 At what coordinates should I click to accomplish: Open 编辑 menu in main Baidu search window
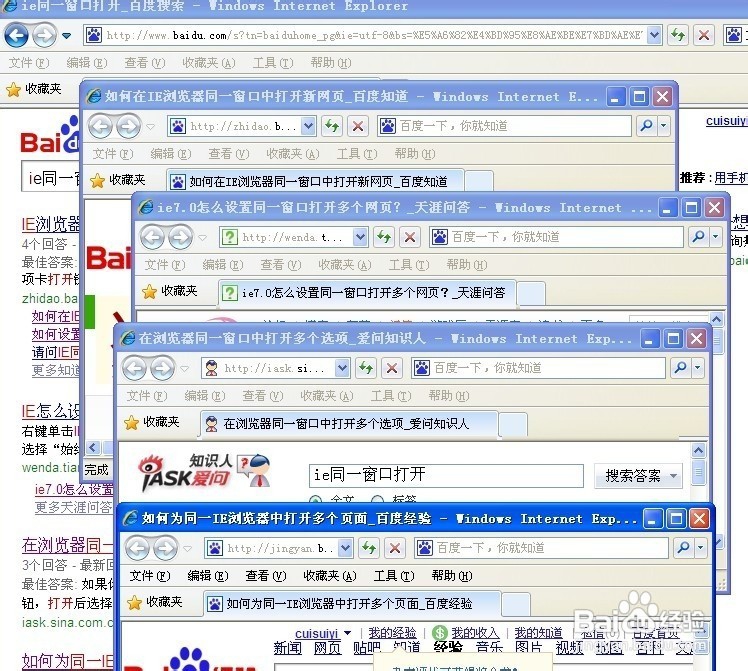(87, 62)
